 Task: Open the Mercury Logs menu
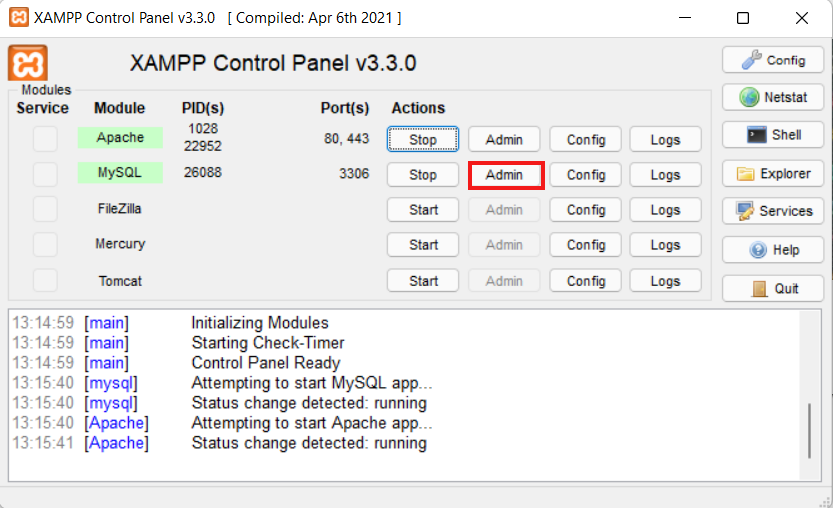click(665, 245)
